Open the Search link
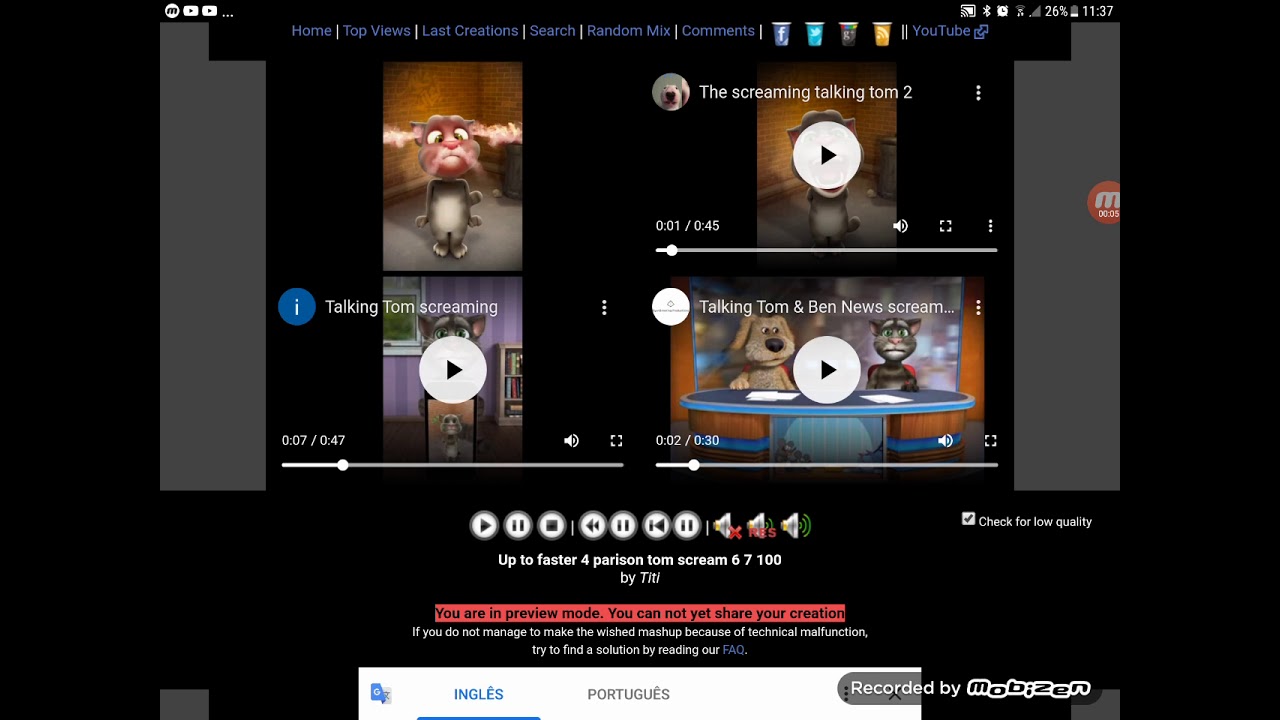Viewport: 1280px width, 720px height. coord(552,31)
